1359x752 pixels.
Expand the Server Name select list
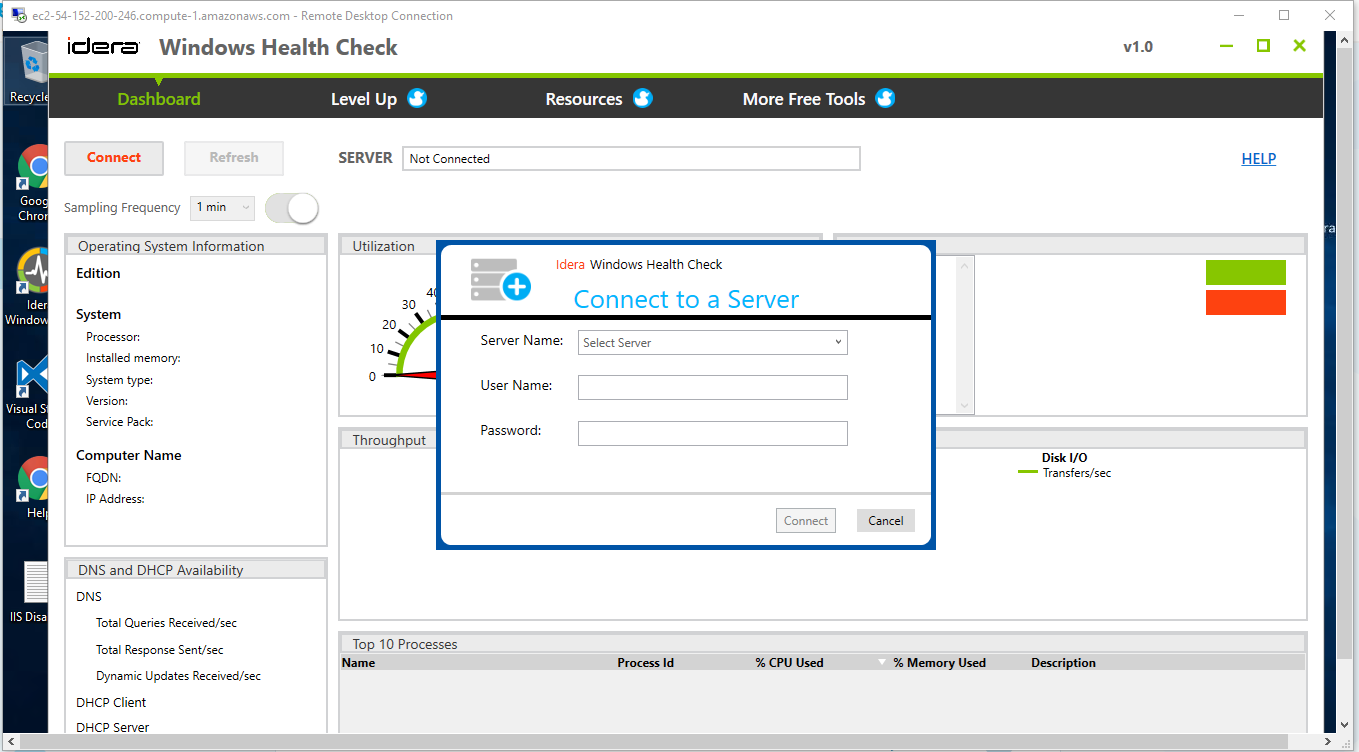[712, 343]
